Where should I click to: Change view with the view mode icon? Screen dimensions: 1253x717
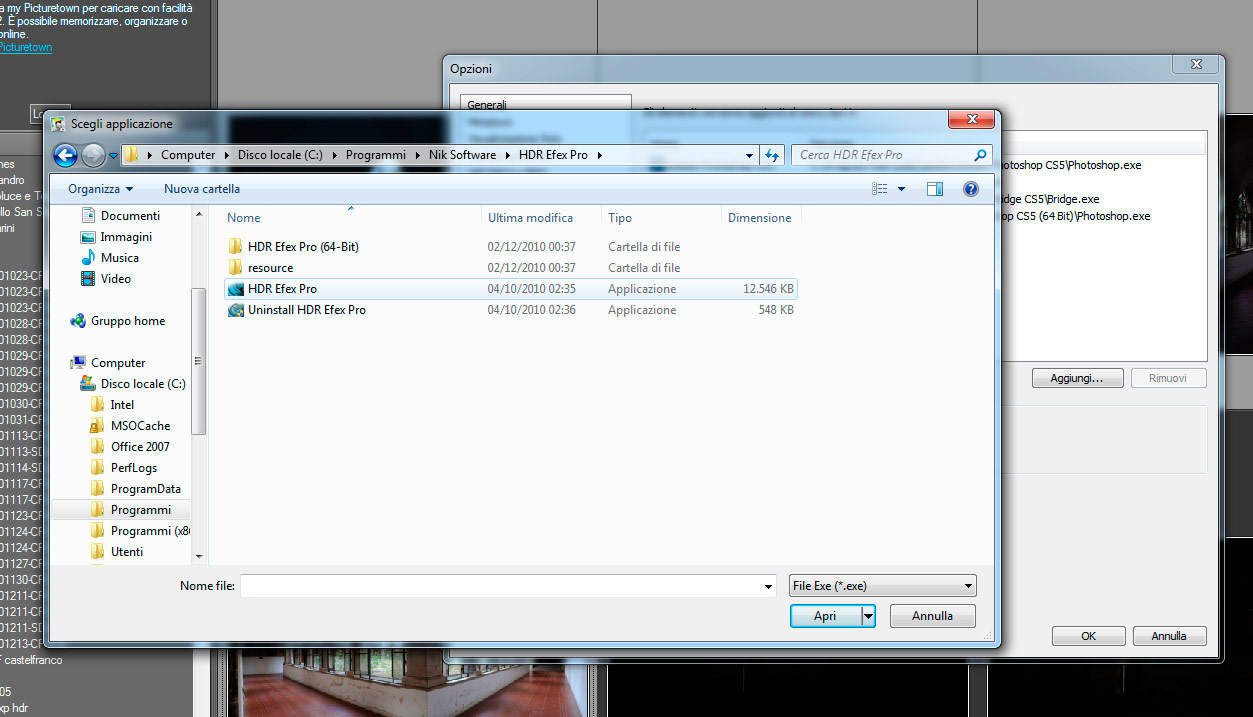(x=880, y=188)
